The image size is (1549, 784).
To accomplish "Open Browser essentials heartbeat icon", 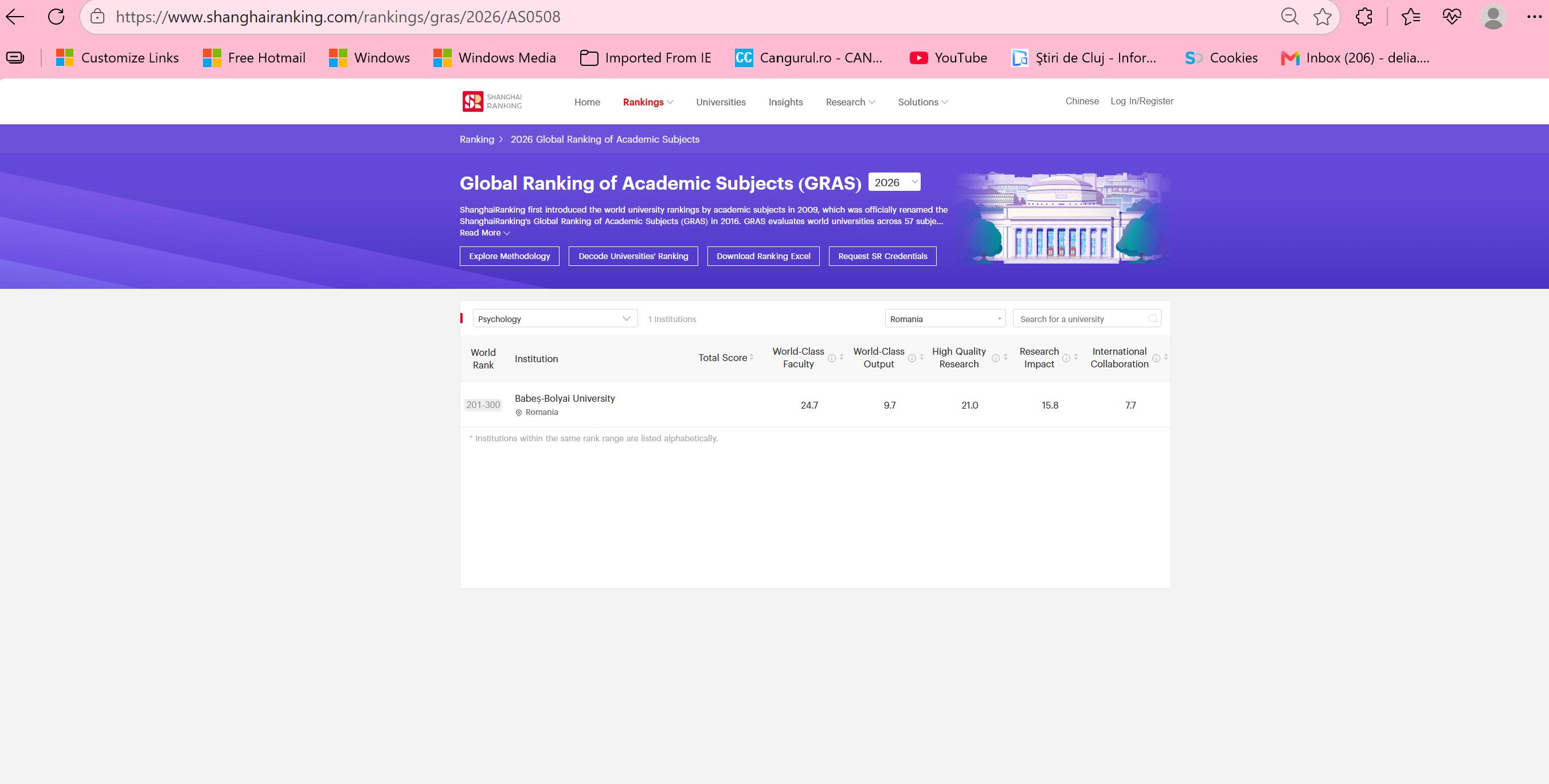I will [1452, 17].
